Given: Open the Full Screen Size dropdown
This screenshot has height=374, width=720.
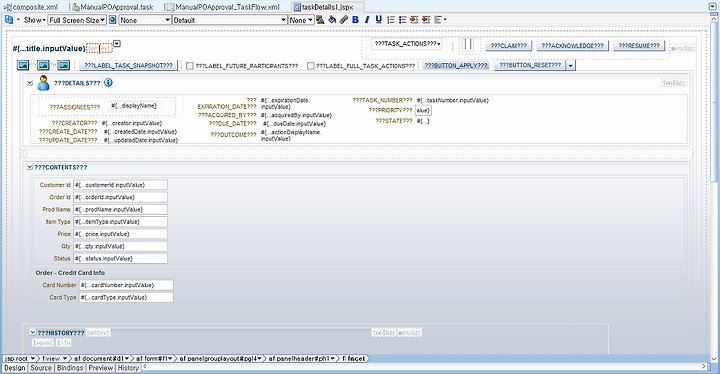Looking at the screenshot, I should [77, 20].
